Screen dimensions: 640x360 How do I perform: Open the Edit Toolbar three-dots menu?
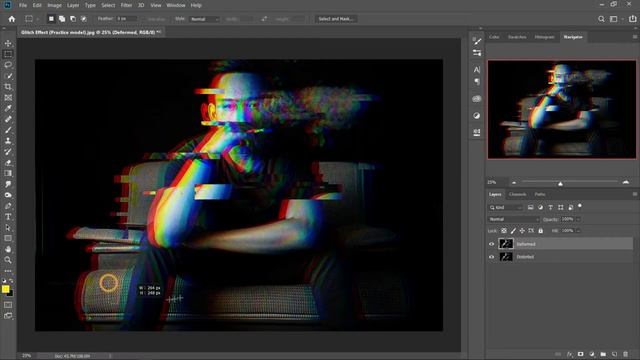coord(8,271)
